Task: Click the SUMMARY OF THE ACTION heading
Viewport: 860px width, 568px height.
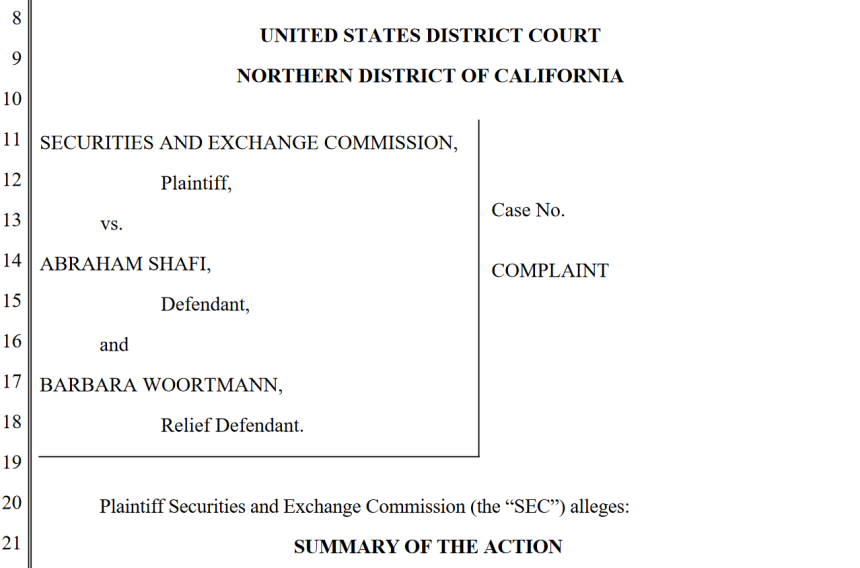Action: tap(428, 547)
